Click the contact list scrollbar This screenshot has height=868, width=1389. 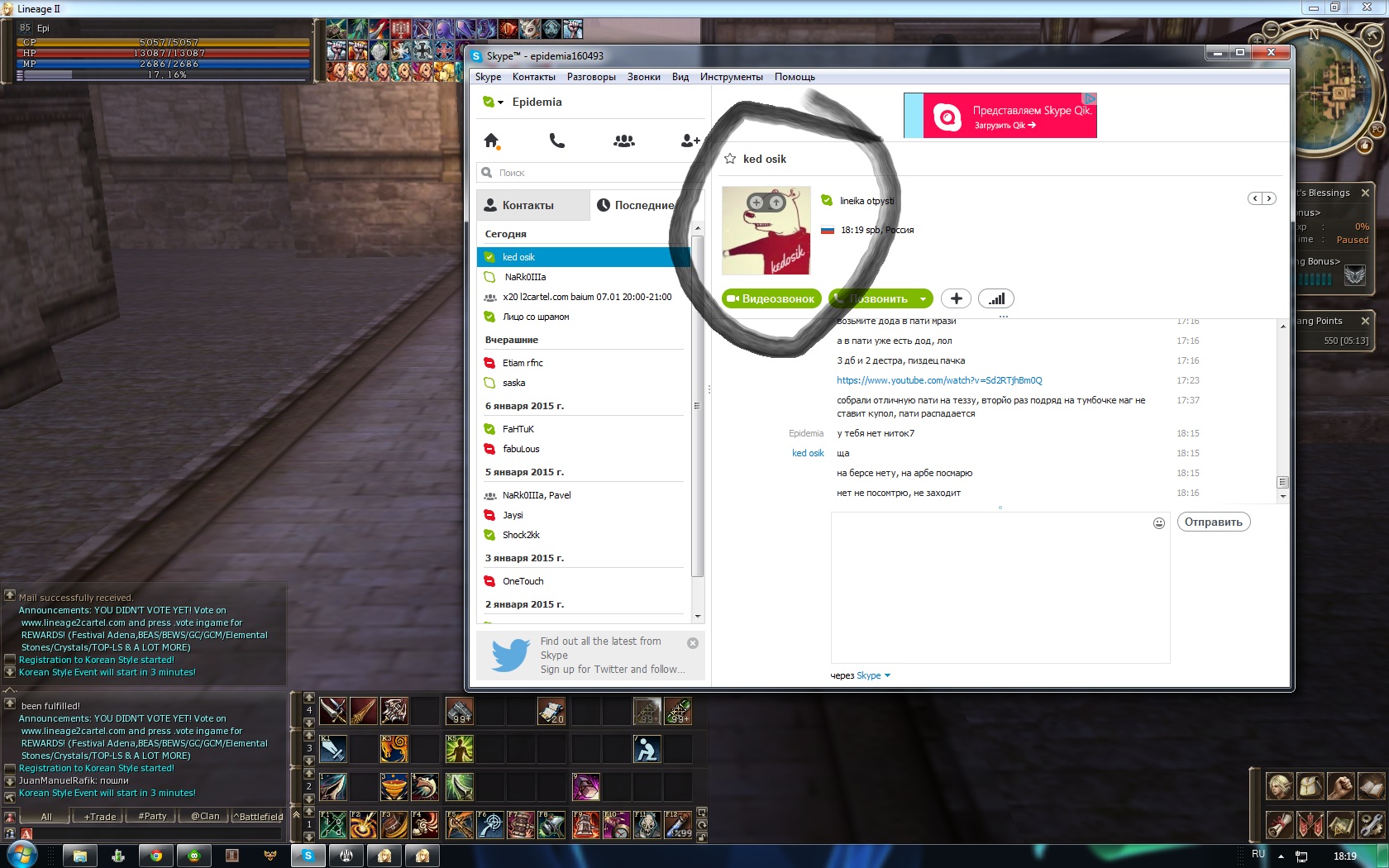[698, 405]
